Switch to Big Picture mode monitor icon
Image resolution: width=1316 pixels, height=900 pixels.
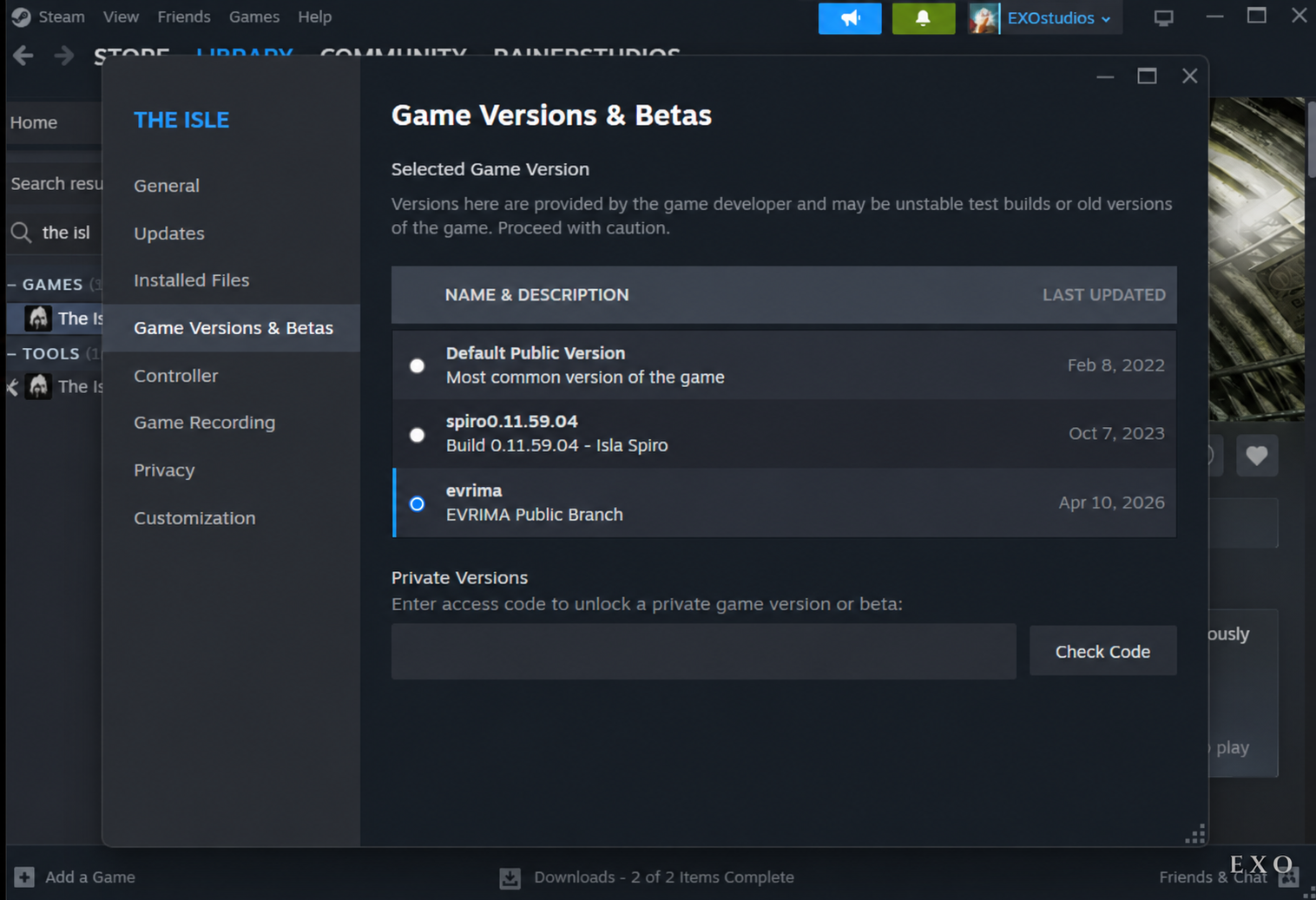(1164, 17)
